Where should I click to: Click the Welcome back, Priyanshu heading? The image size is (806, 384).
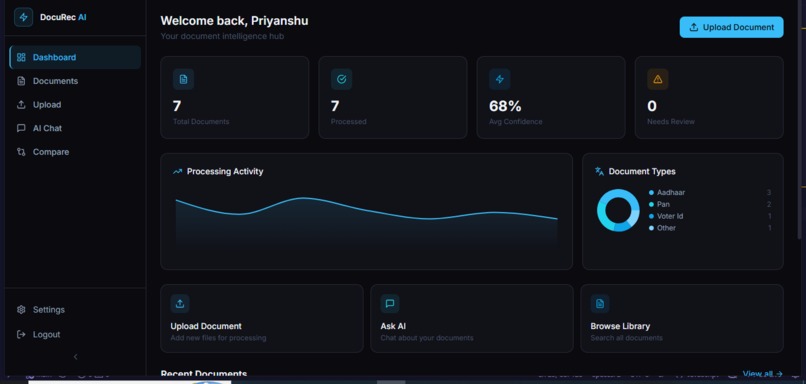pos(234,21)
